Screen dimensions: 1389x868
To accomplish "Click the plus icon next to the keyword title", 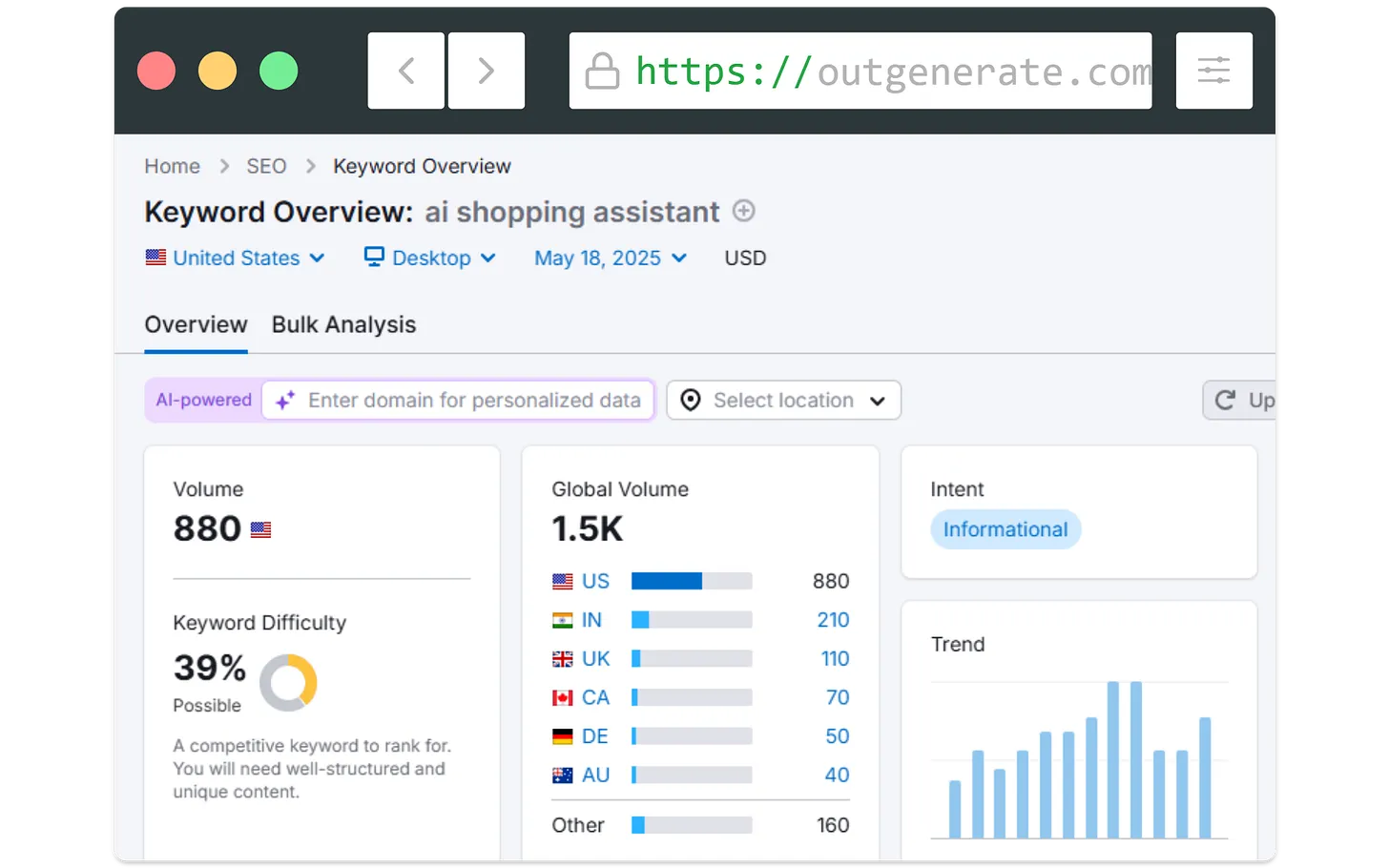I will pos(743,211).
